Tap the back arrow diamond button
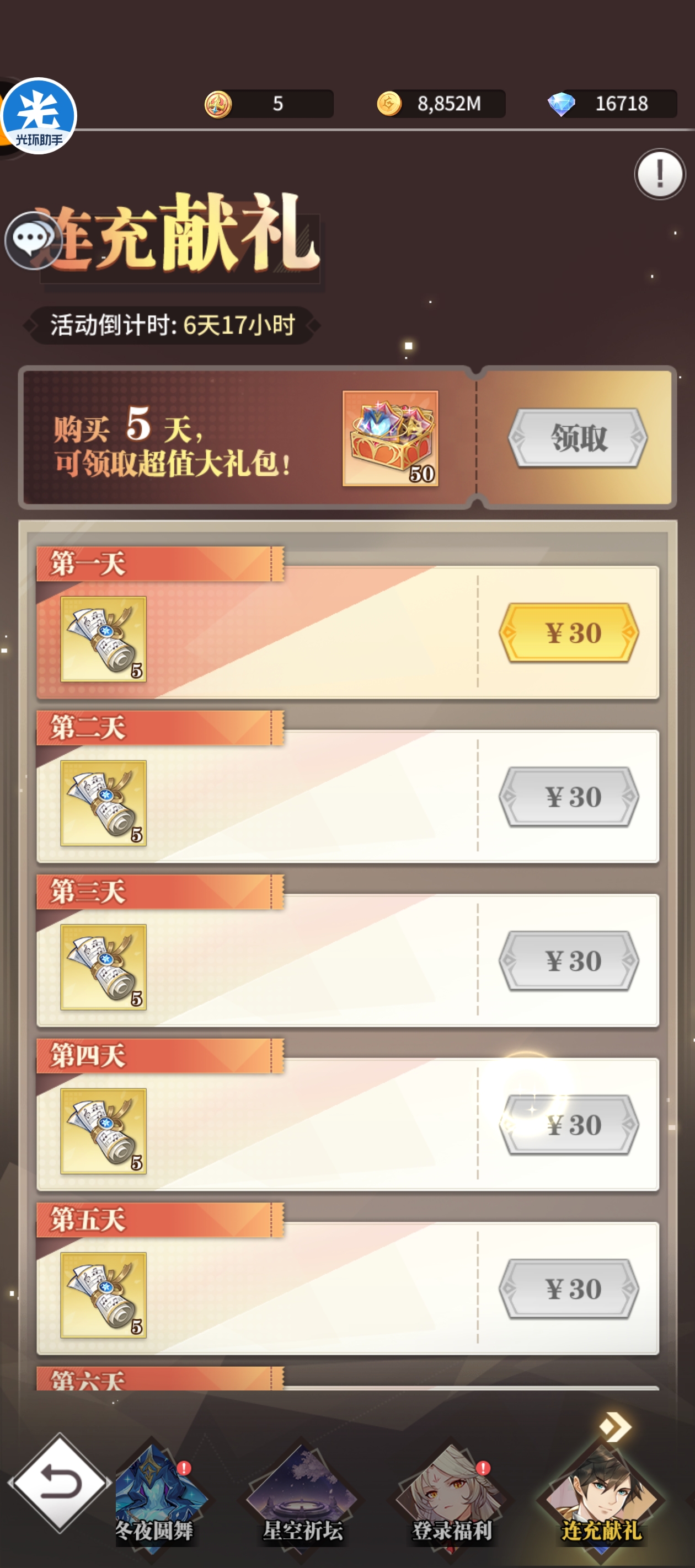This screenshot has height=1568, width=695. pos(59,1482)
